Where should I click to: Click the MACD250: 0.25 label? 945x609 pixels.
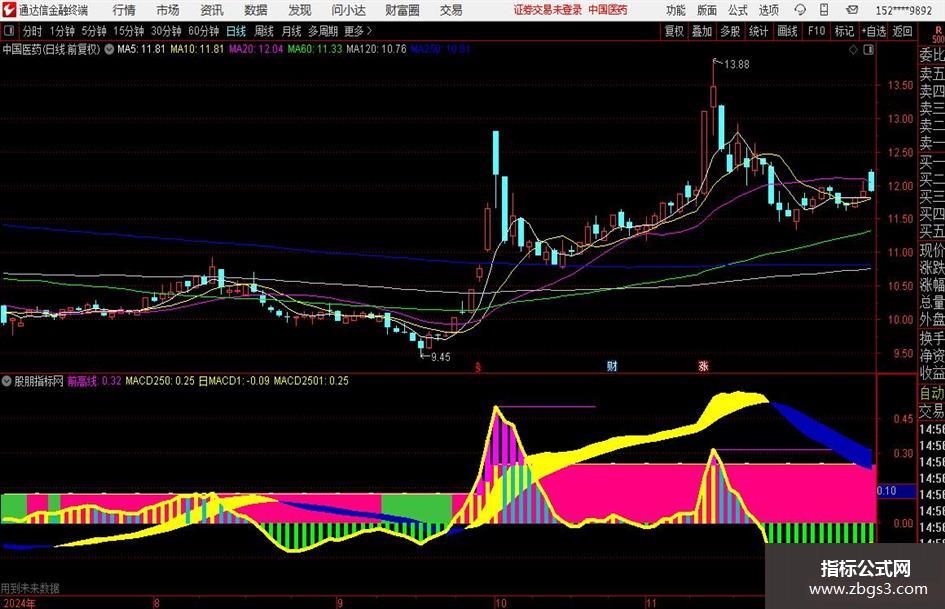[x=160, y=381]
